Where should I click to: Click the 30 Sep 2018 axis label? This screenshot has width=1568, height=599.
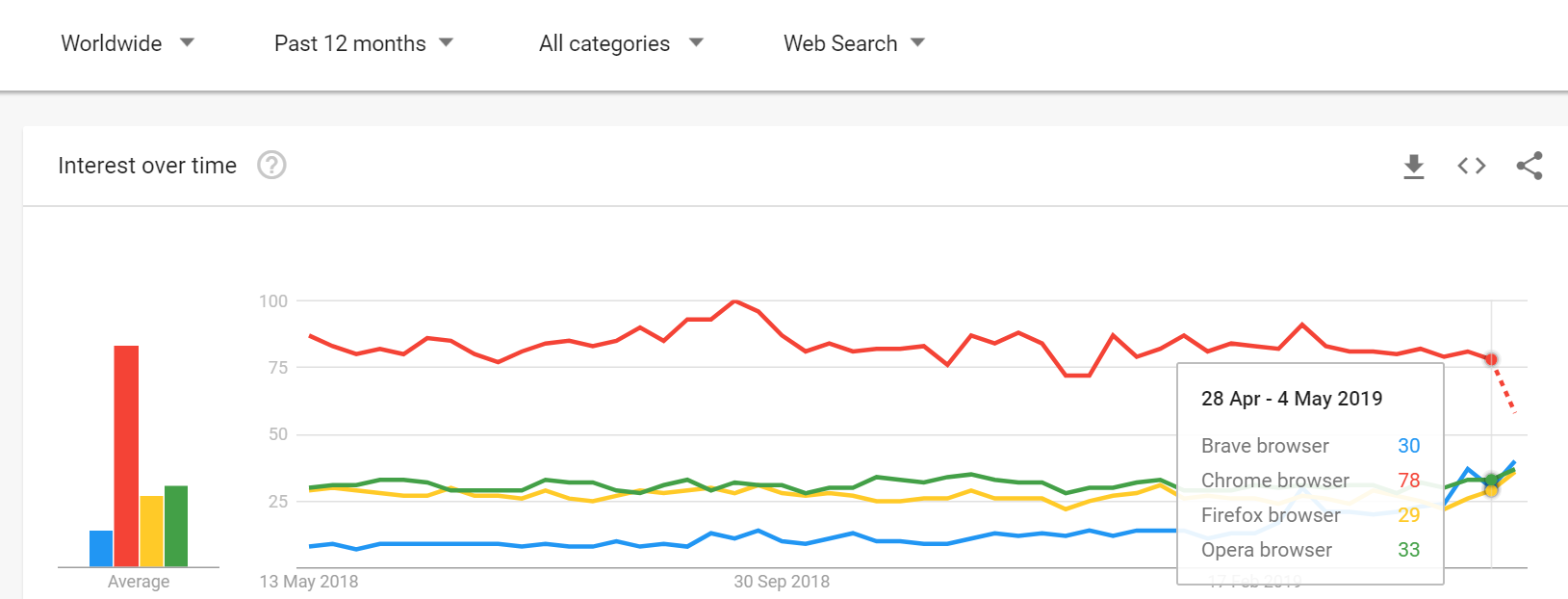[x=782, y=582]
